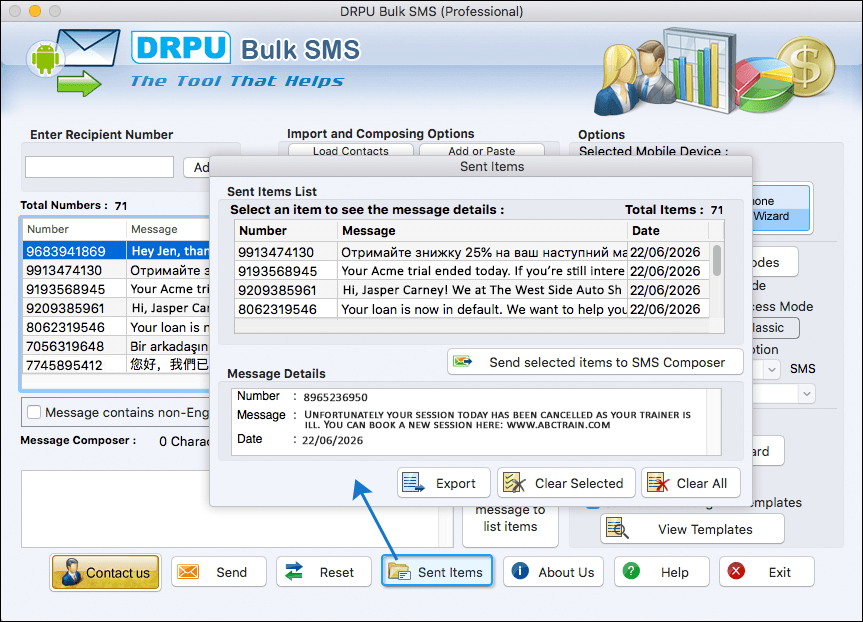This screenshot has height=622, width=863.
Task: Click the Number column header in Sent Items list
Action: pyautogui.click(x=286, y=231)
